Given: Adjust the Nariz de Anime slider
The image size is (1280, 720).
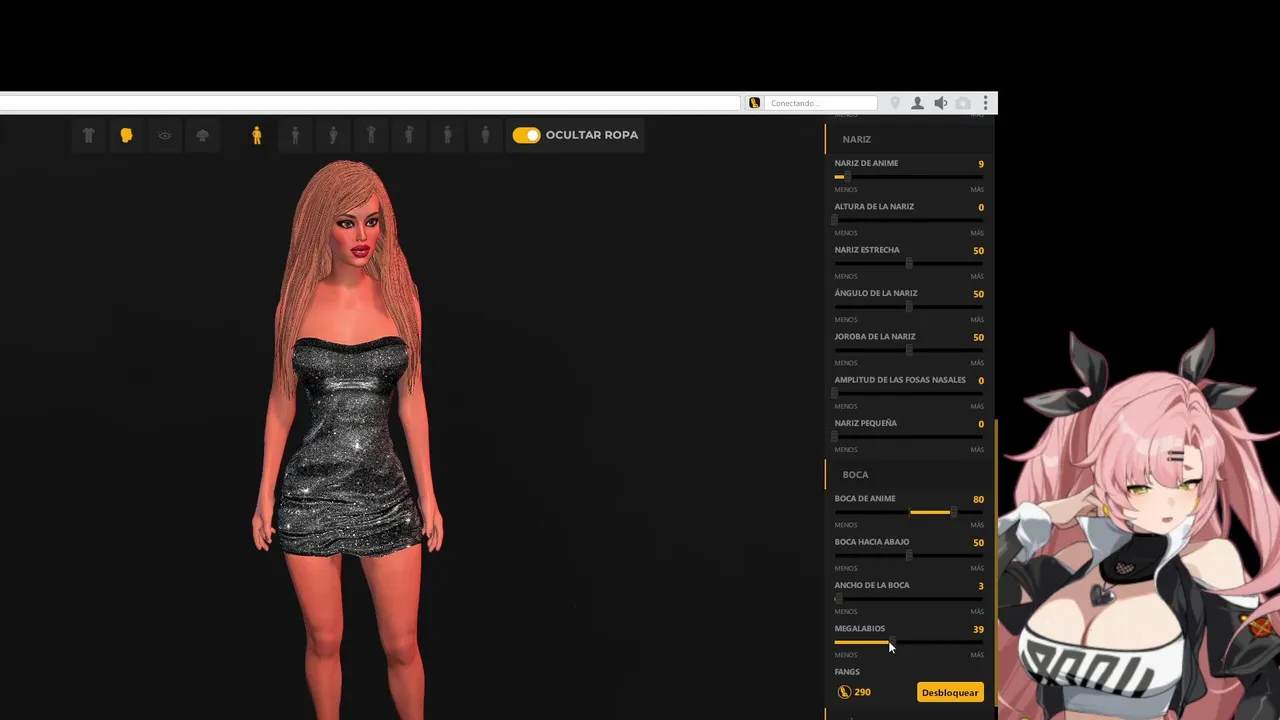Looking at the screenshot, I should (x=909, y=177).
